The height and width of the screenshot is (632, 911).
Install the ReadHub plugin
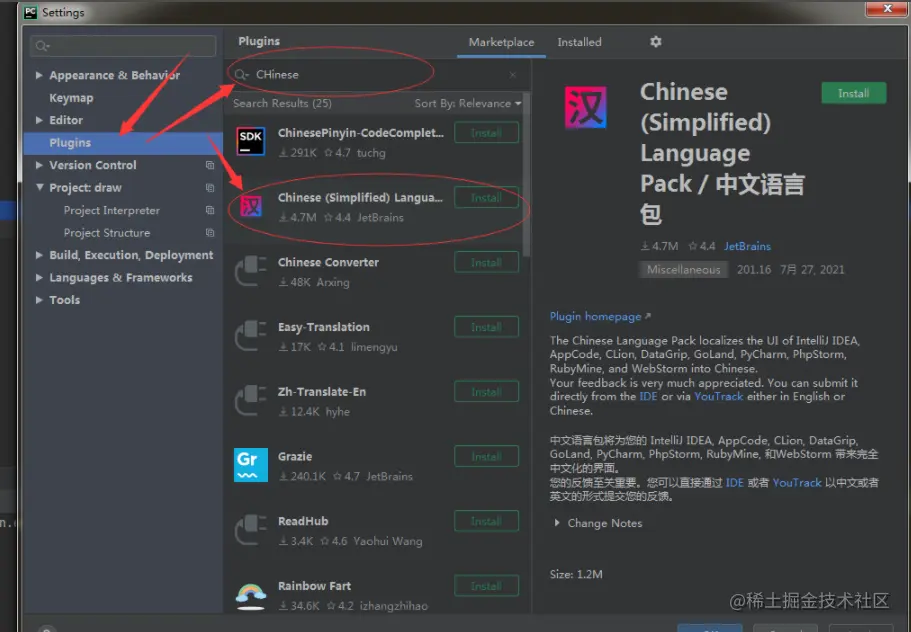(486, 522)
